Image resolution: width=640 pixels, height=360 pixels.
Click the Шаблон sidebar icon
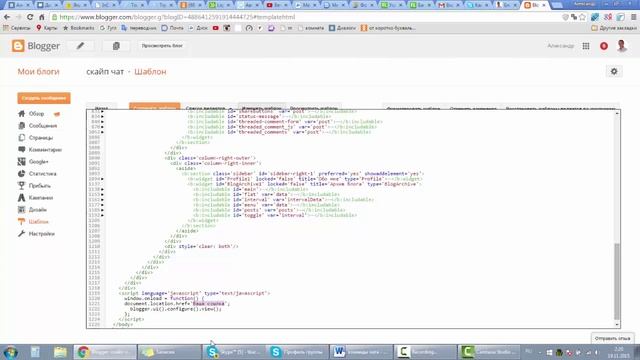pos(22,222)
